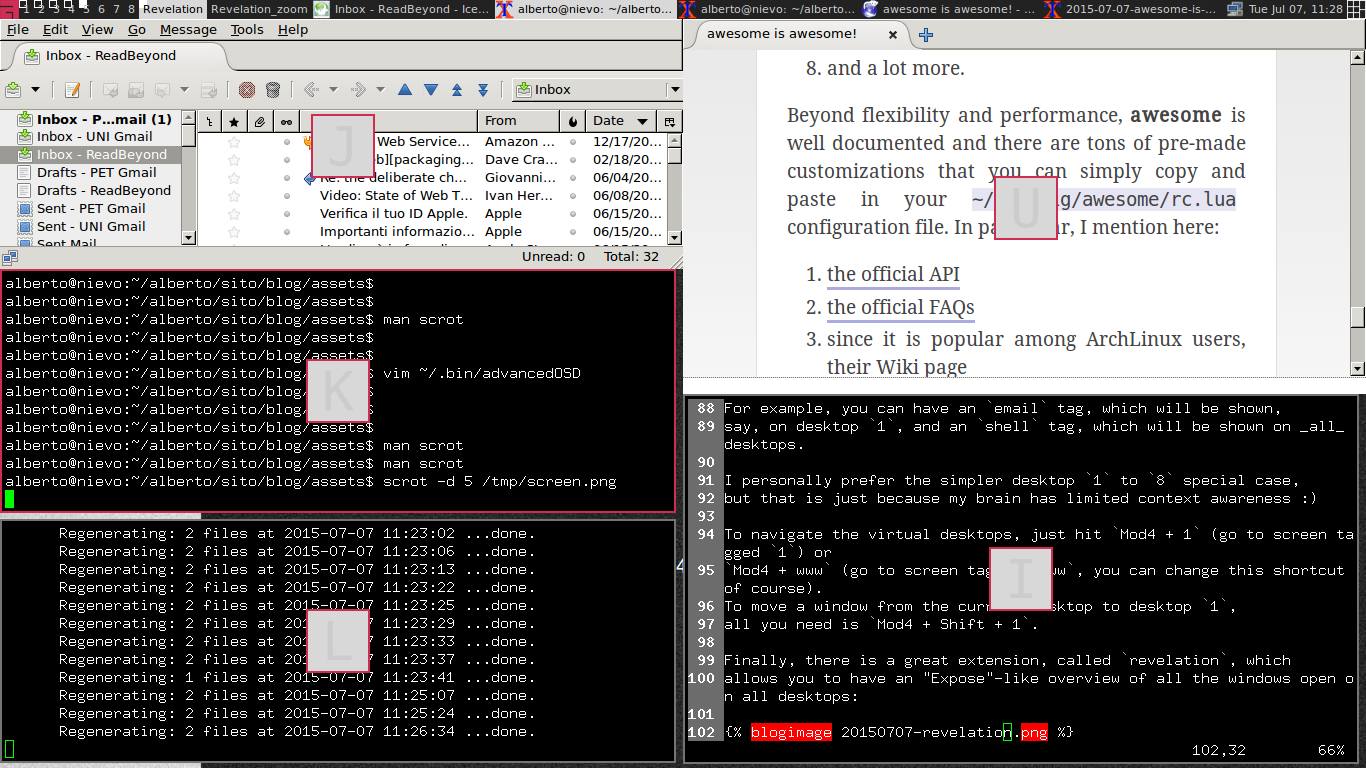The width and height of the screenshot is (1366, 768).
Task: Open the back history dropdown arrow
Action: point(333,90)
